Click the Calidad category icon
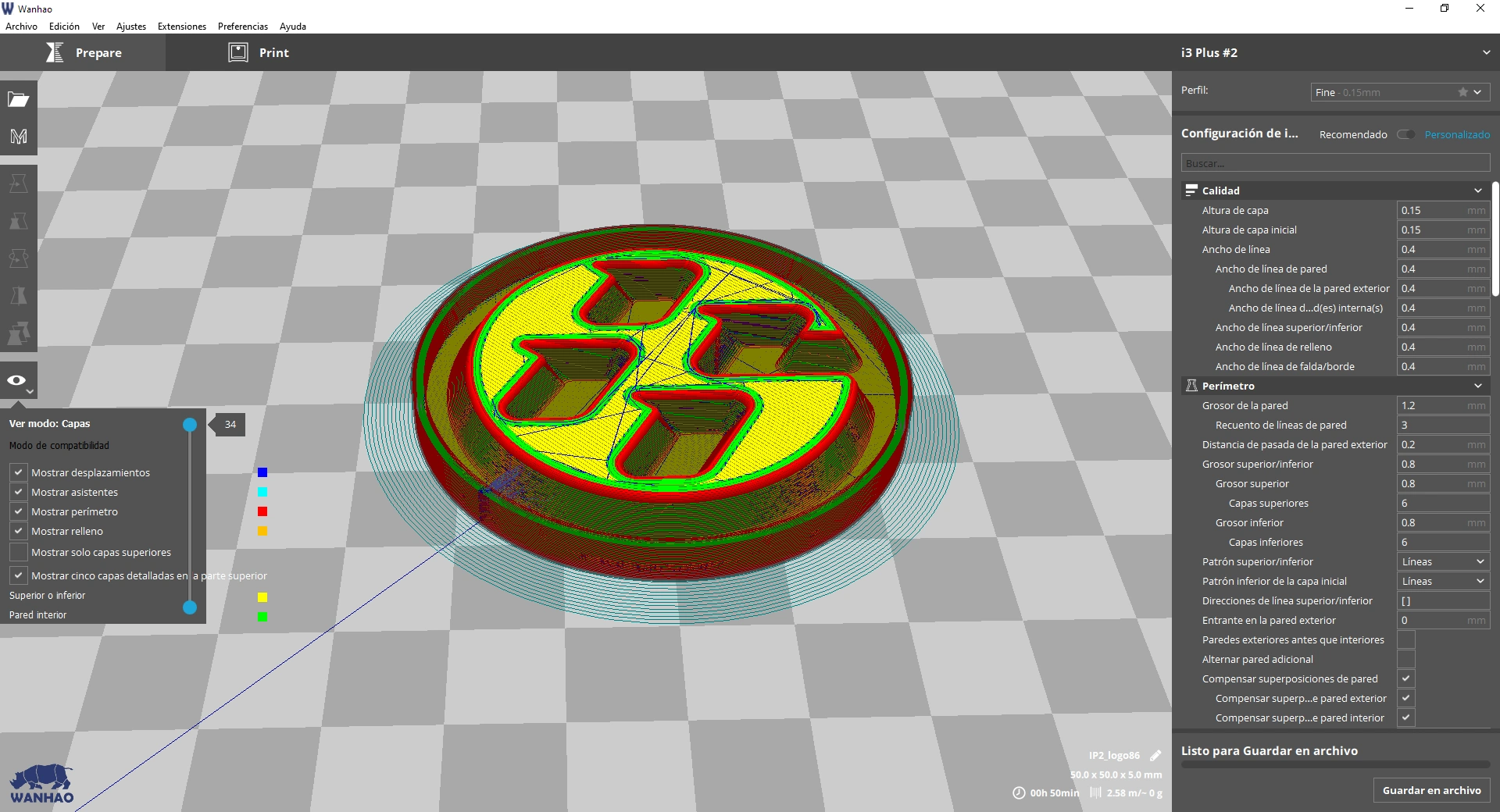Image resolution: width=1500 pixels, height=812 pixels. (1191, 190)
